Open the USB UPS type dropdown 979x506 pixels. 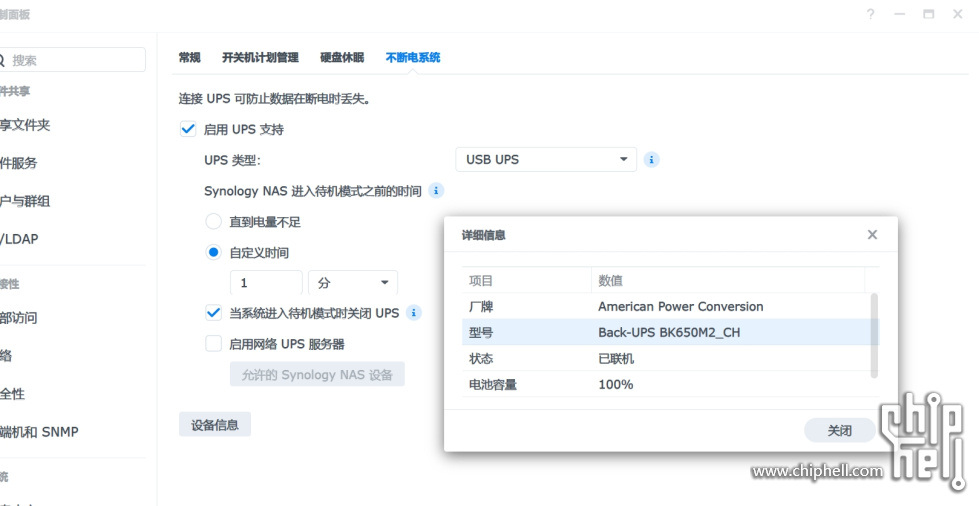point(546,159)
